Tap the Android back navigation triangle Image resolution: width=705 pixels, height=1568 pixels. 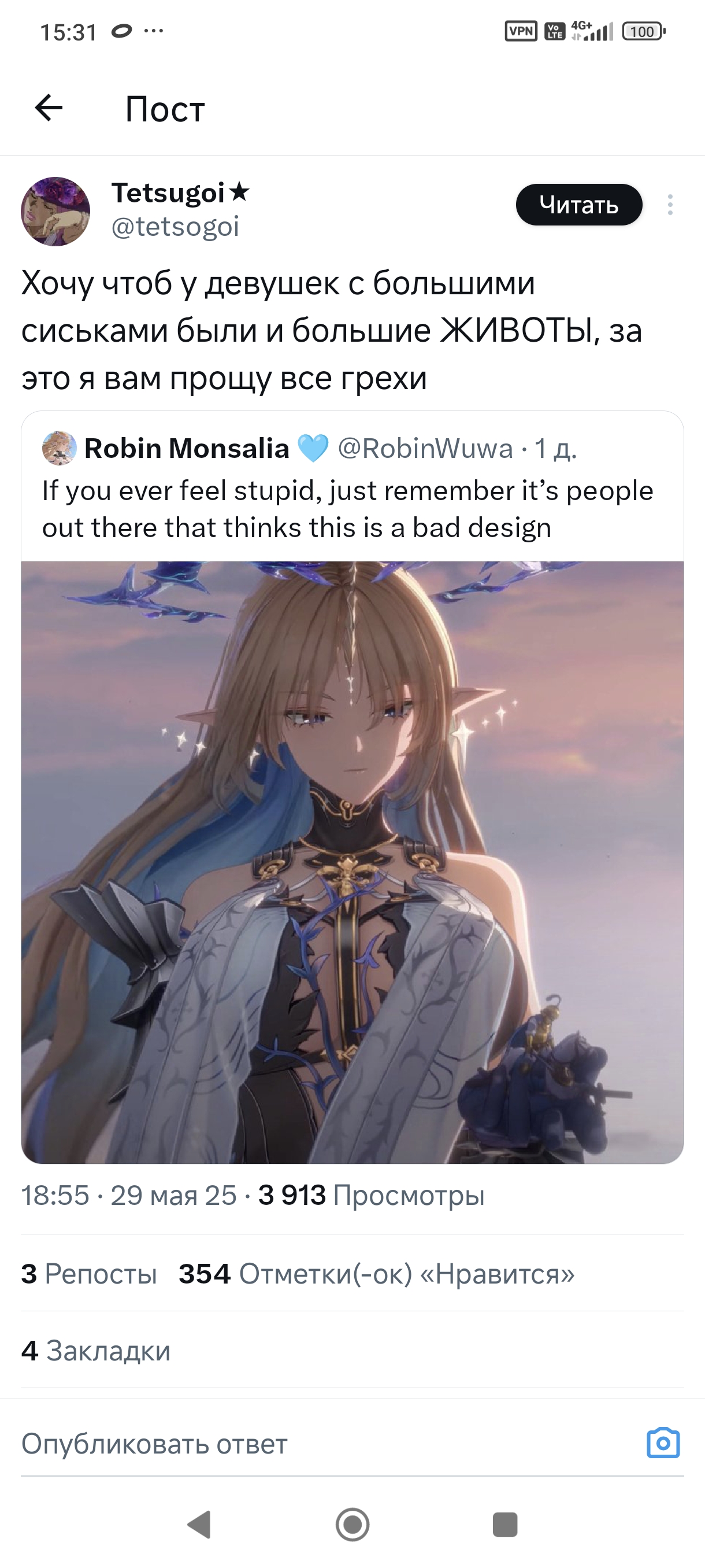199,1524
